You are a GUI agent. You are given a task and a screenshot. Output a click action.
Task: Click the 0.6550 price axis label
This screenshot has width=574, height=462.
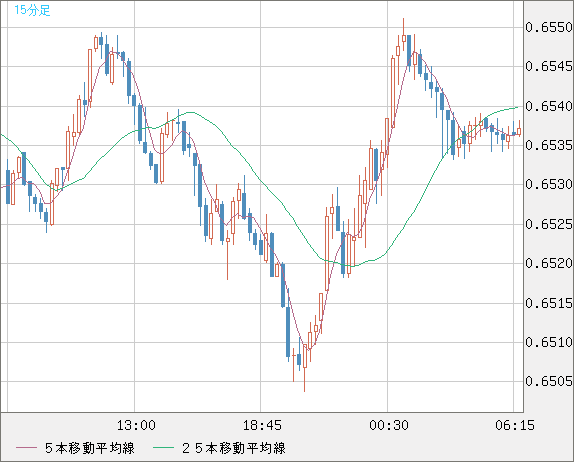point(549,27)
